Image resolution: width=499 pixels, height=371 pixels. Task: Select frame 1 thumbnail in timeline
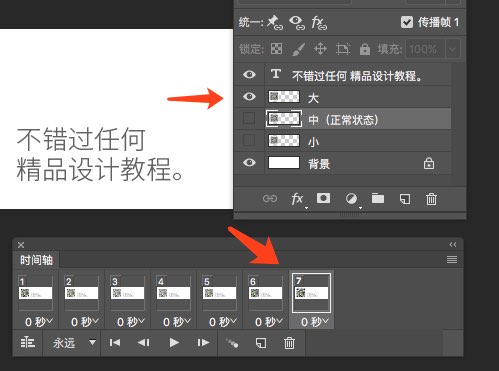[36, 293]
